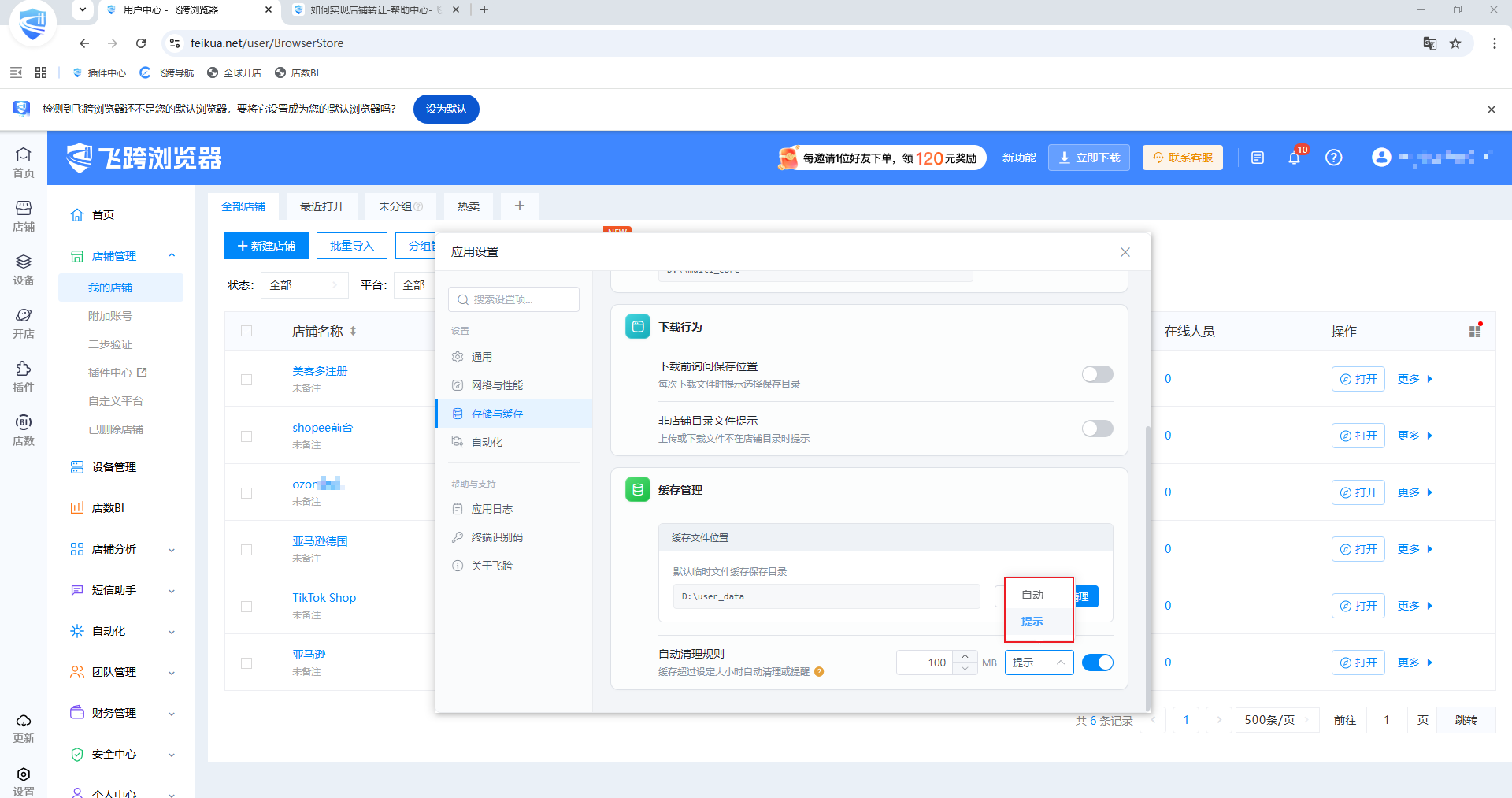This screenshot has width=1512, height=798.
Task: Click the cache rule help info icon
Action: coord(819,672)
